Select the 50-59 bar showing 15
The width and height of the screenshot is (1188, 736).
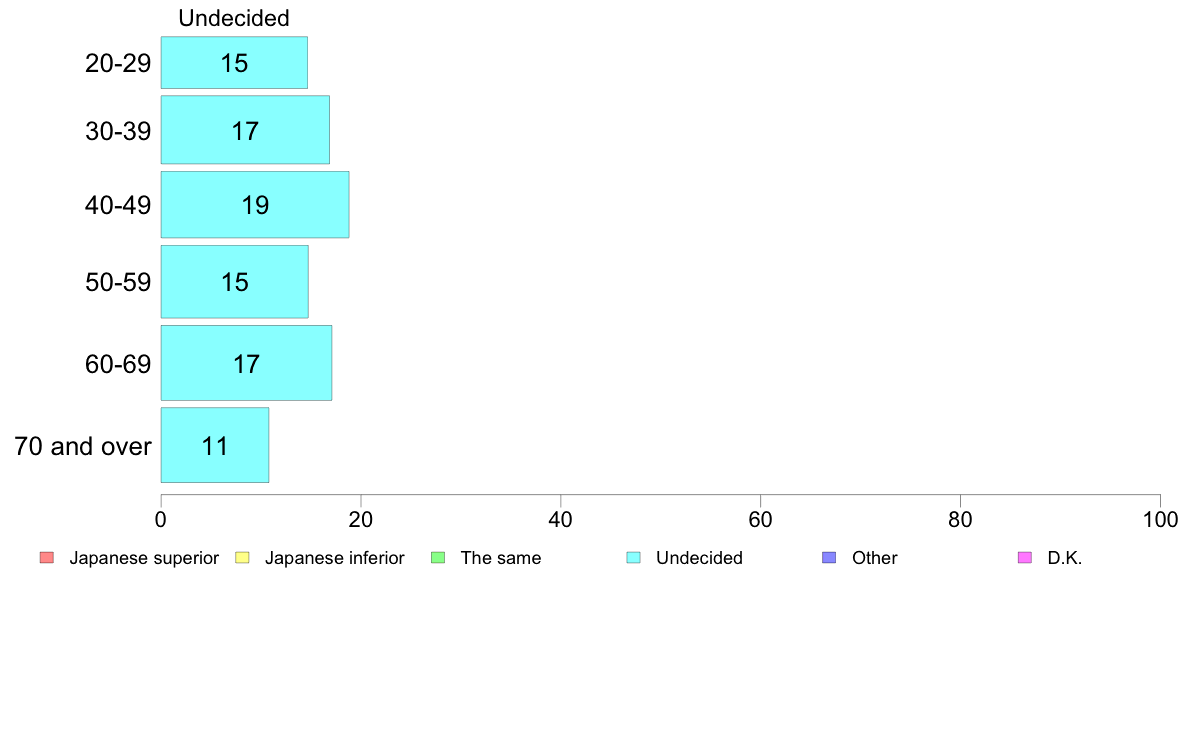(x=234, y=282)
